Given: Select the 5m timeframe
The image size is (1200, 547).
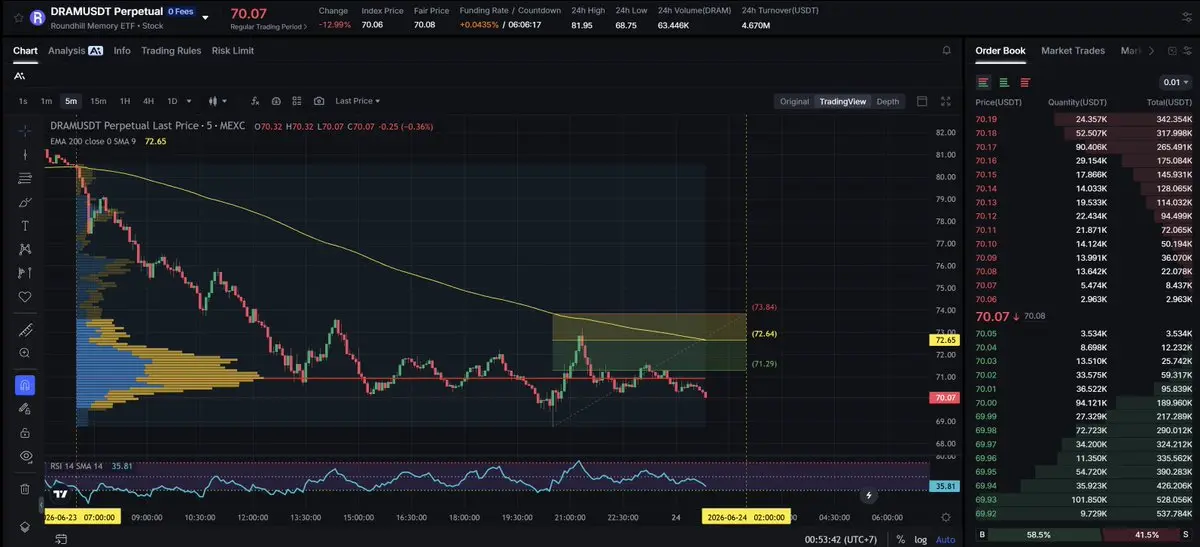Looking at the screenshot, I should tap(71, 101).
